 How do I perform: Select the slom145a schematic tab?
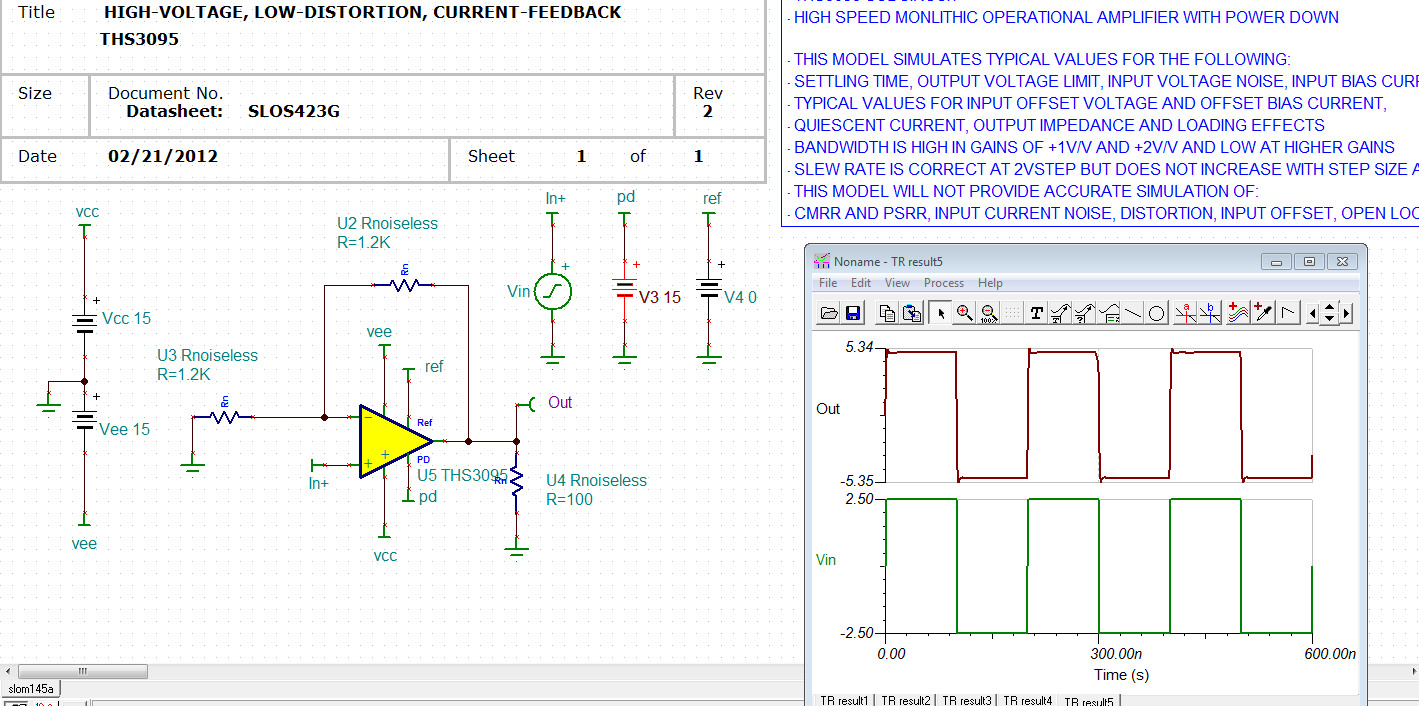click(x=31, y=688)
